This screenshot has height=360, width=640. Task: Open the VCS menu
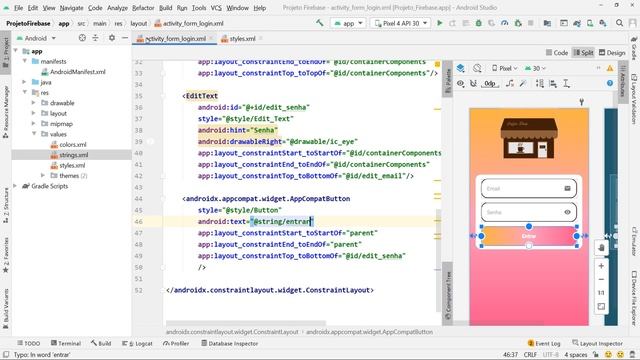click(216, 8)
